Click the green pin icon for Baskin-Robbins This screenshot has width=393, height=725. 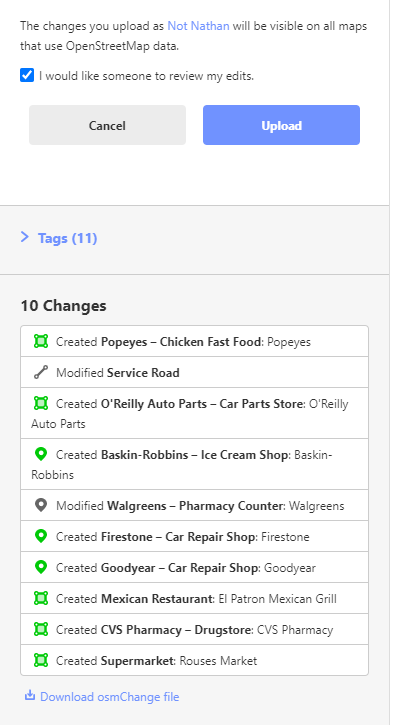41,455
